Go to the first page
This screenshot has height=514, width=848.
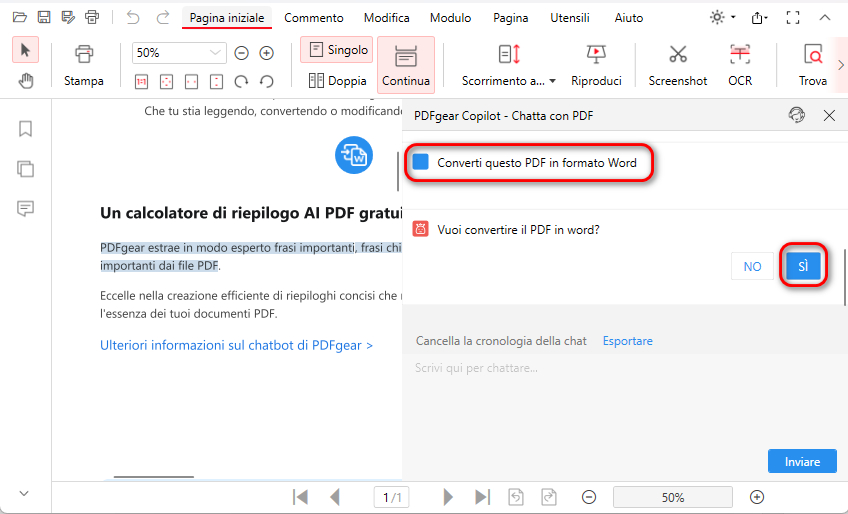tap(300, 497)
